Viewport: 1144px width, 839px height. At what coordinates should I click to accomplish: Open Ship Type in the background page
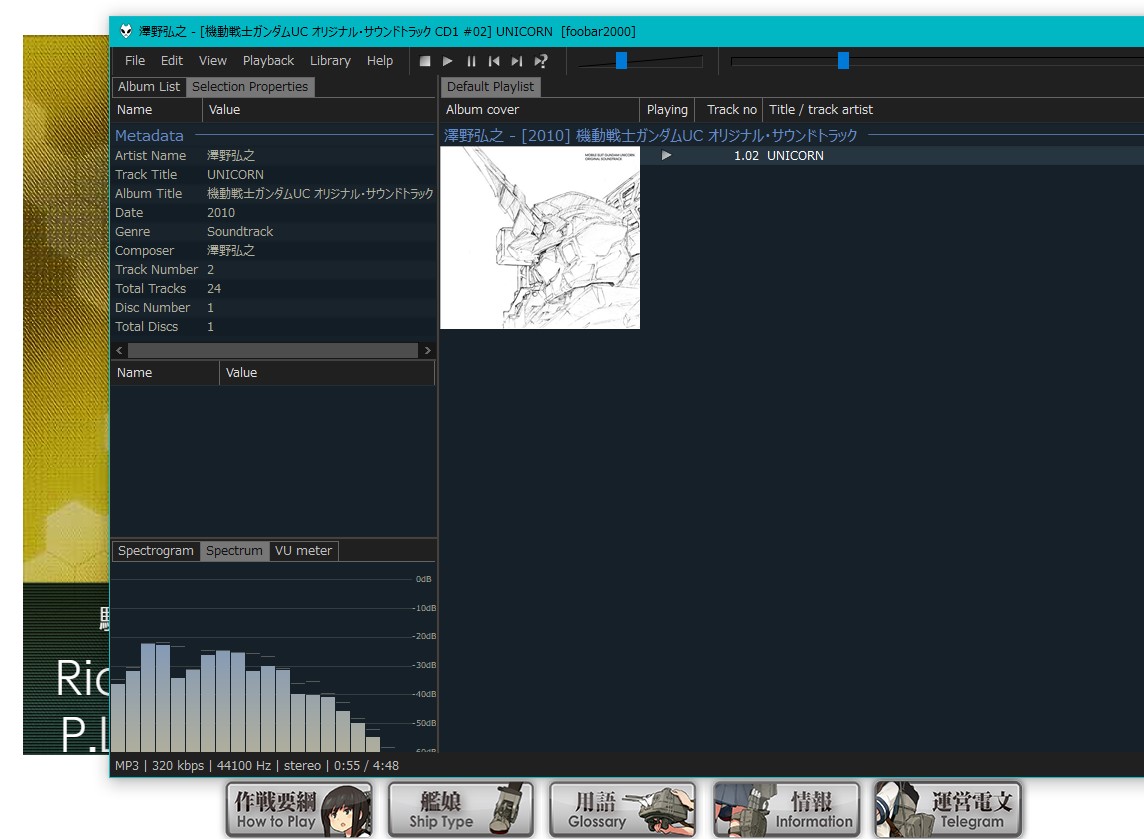click(461, 810)
